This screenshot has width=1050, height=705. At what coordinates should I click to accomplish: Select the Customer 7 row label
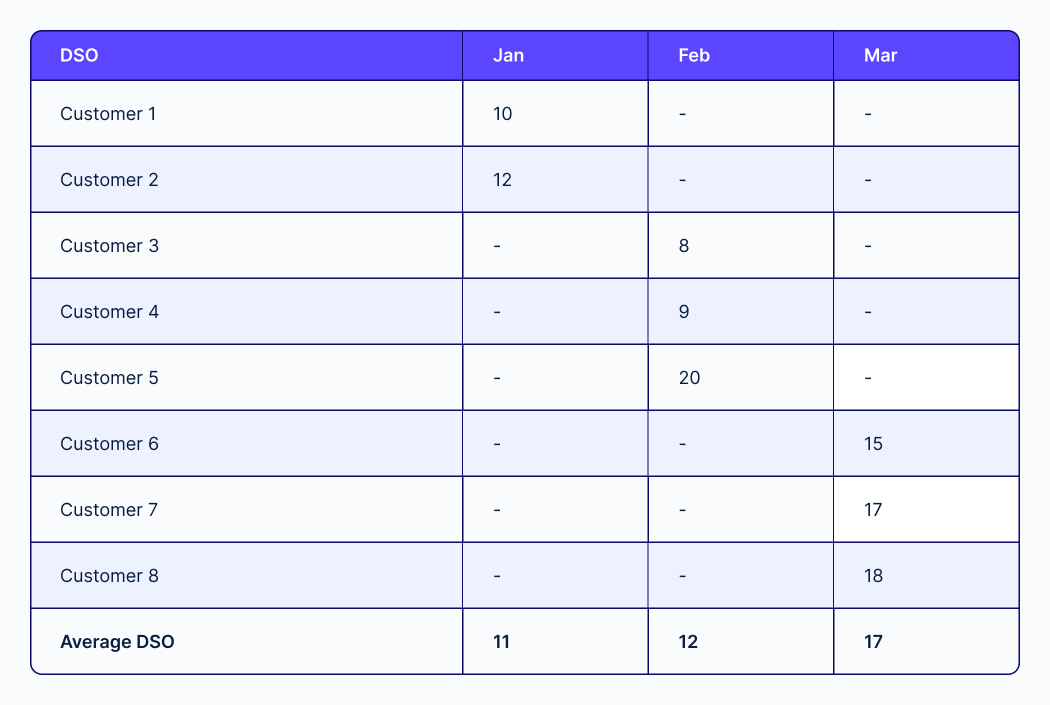point(108,510)
